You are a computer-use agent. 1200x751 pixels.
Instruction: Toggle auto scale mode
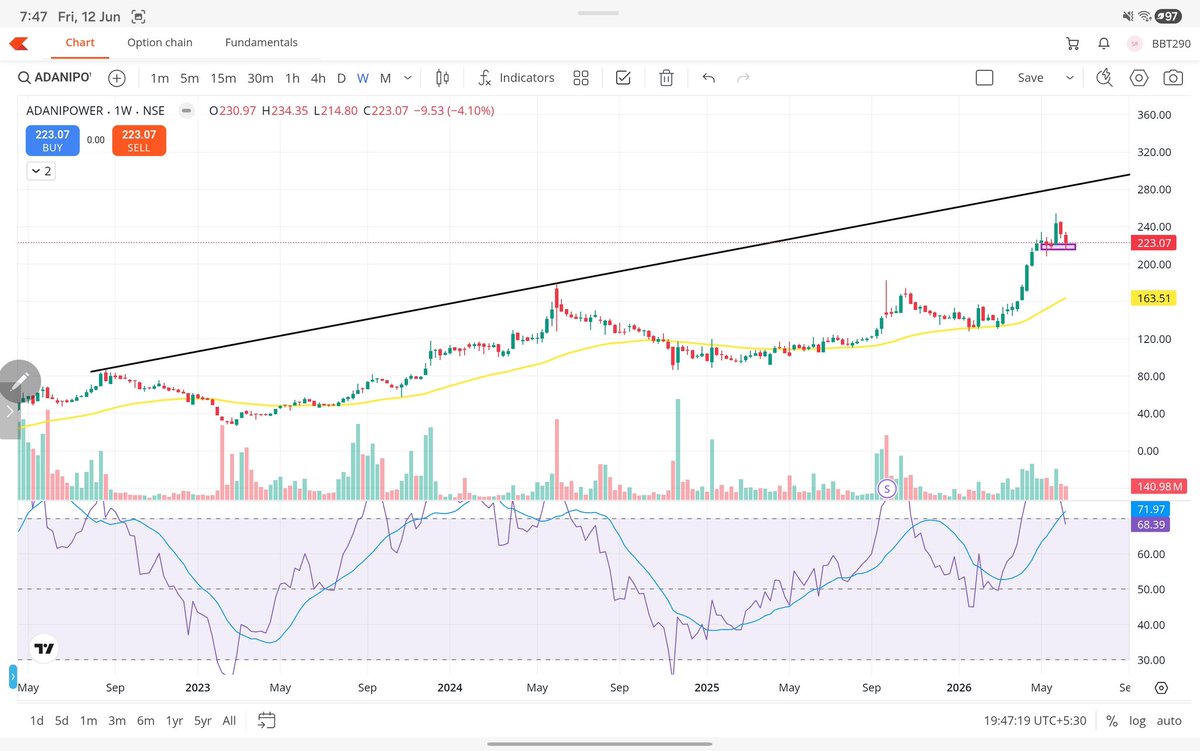pyautogui.click(x=1169, y=721)
